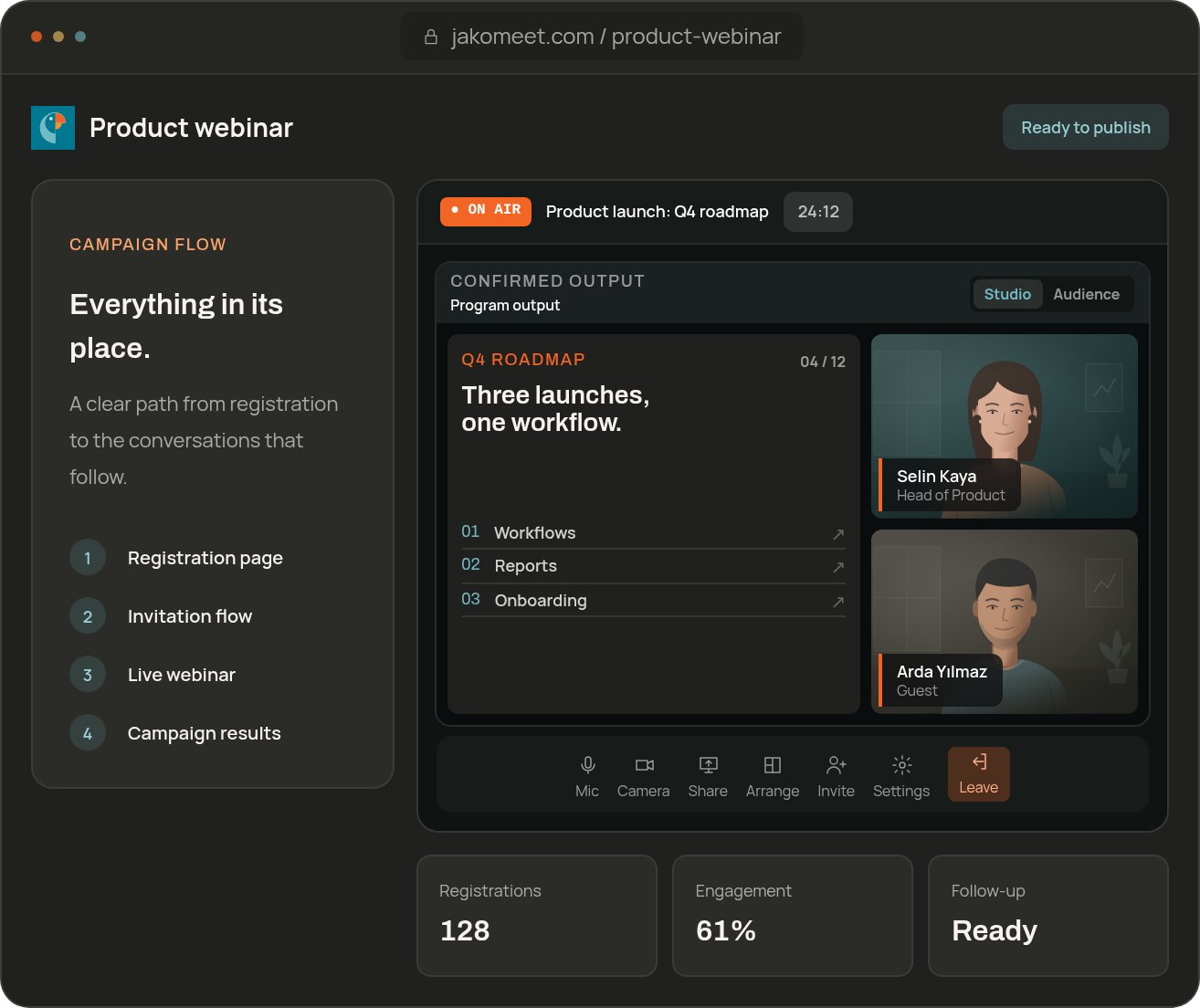
Task: Select step 2 circle for Invitation flow
Action: 88,616
